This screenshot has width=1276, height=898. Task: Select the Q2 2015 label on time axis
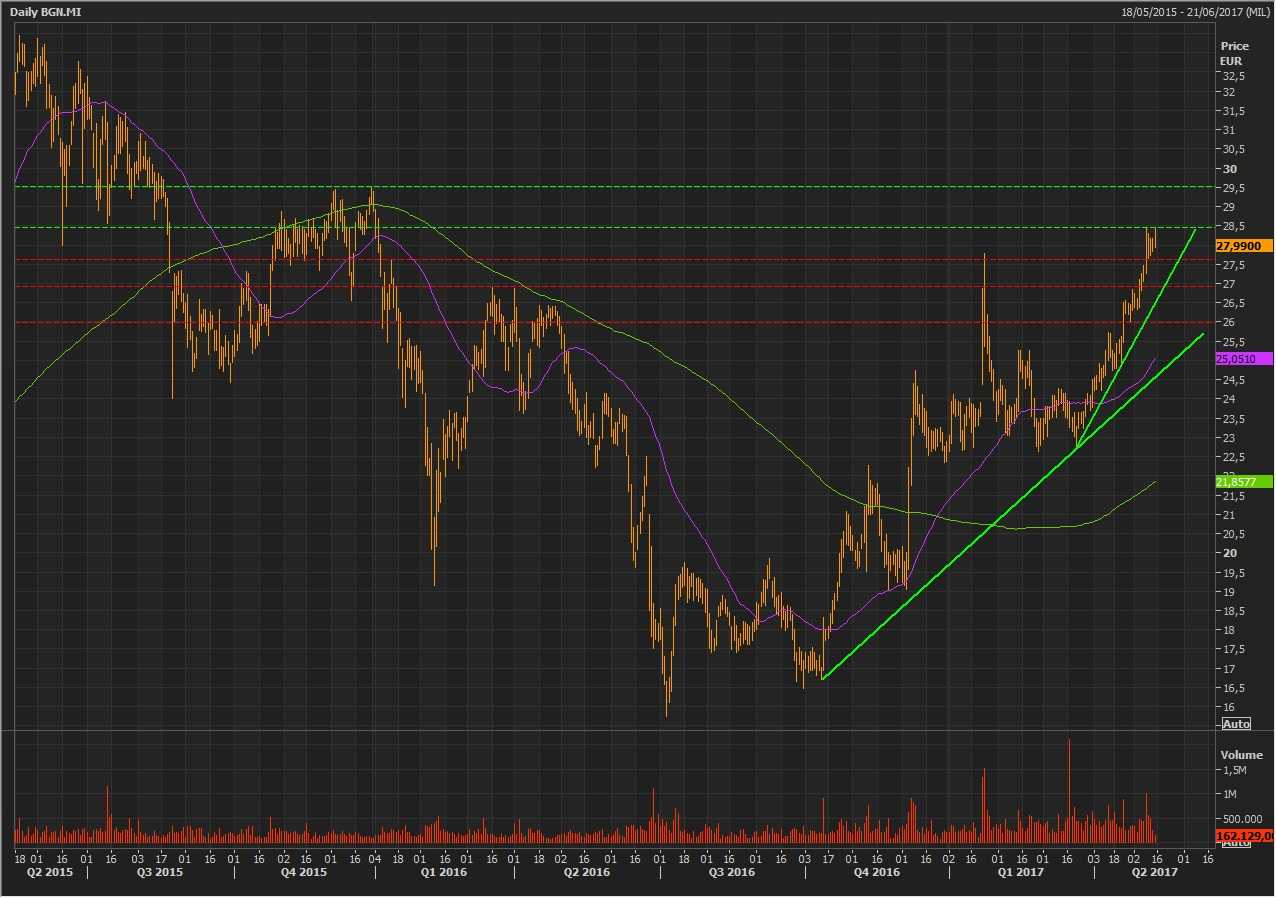(x=41, y=873)
